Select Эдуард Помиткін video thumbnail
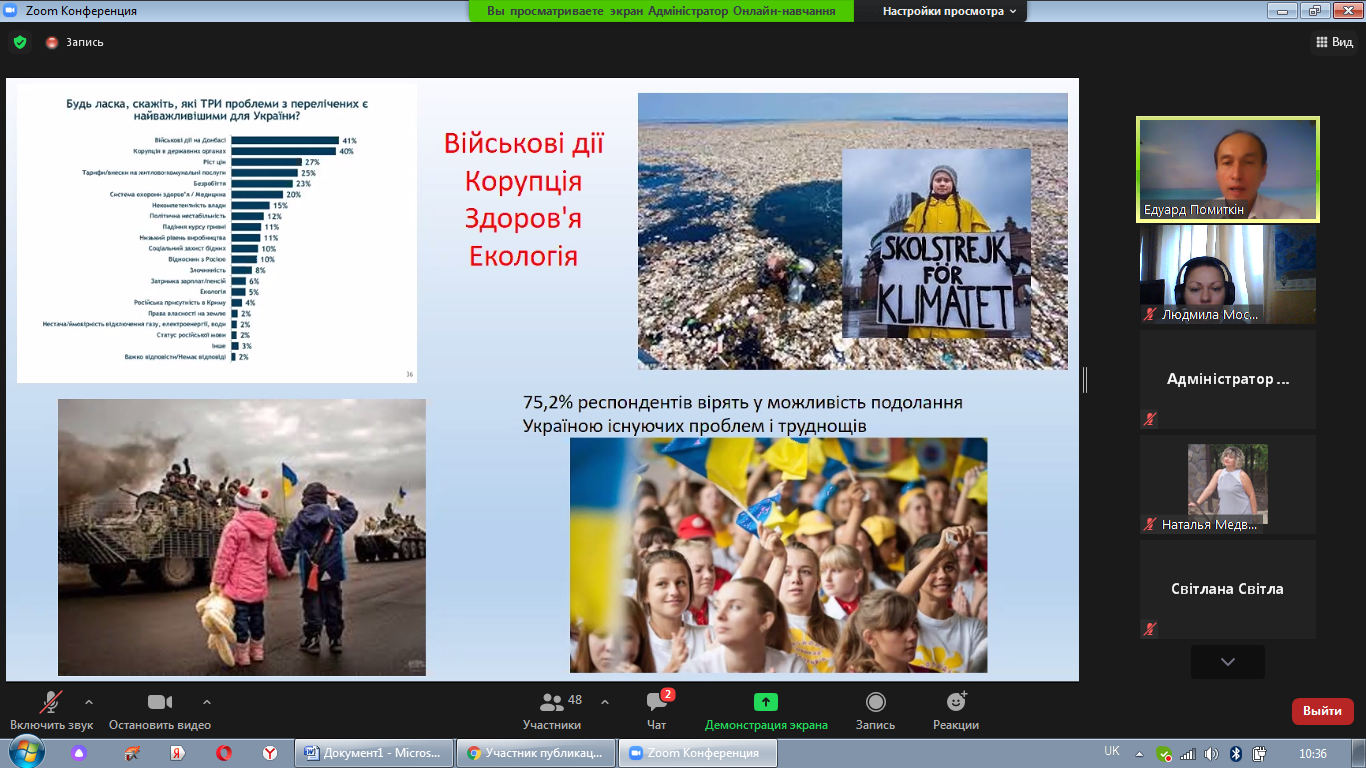The height and width of the screenshot is (768, 1366). click(1228, 169)
